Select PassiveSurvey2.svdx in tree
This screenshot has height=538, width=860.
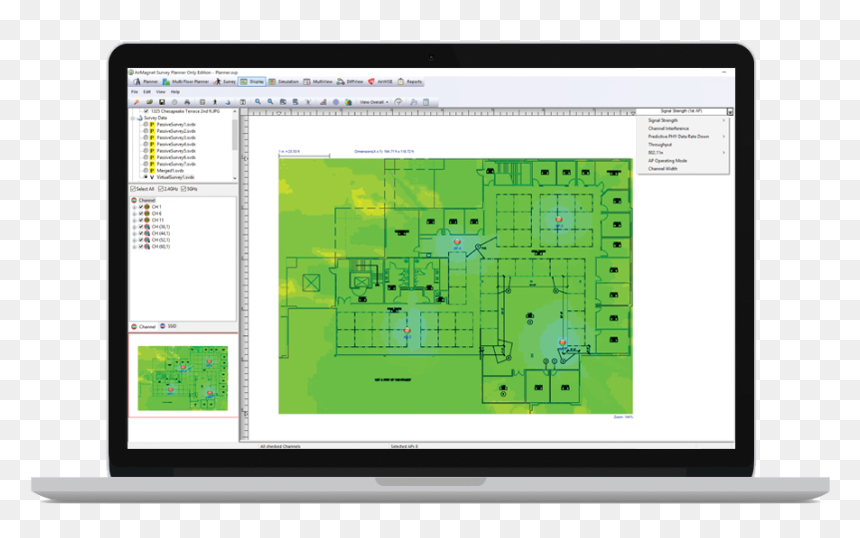176,131
